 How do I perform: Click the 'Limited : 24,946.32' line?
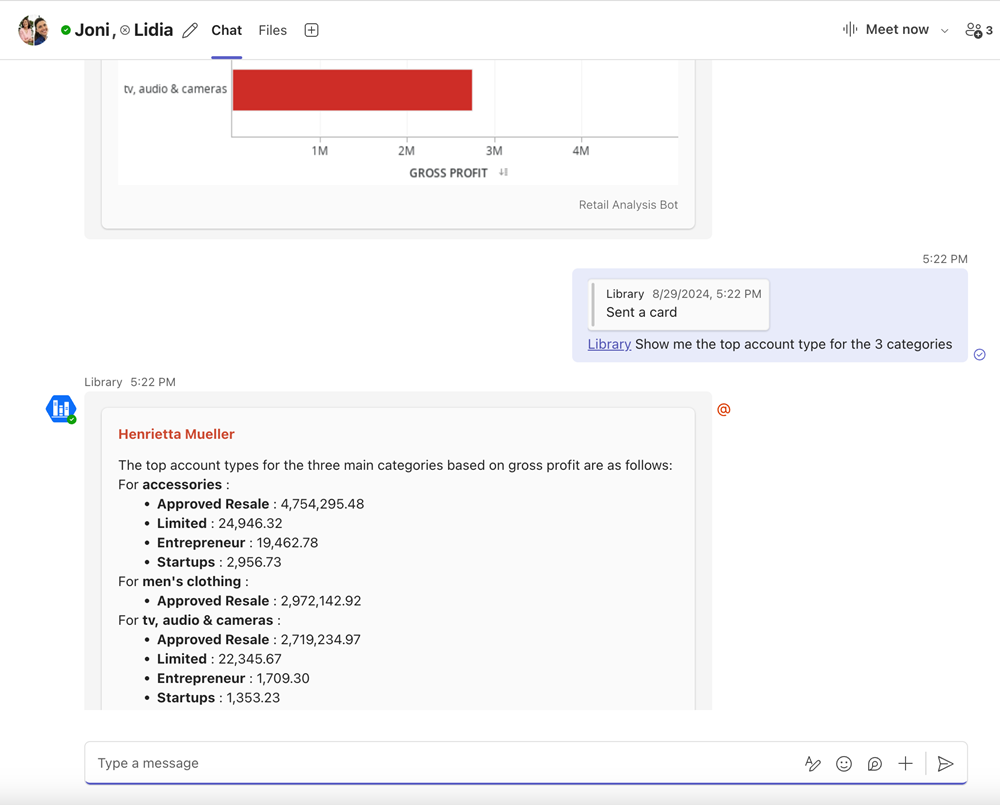[x=219, y=523]
